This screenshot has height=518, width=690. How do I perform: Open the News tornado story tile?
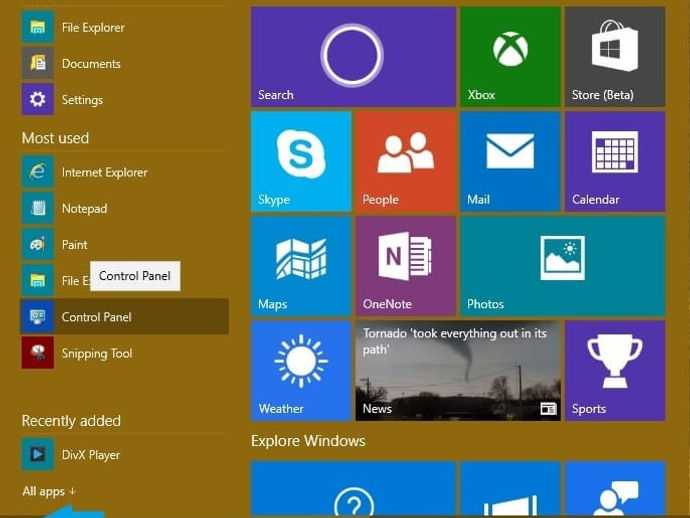pyautogui.click(x=458, y=371)
